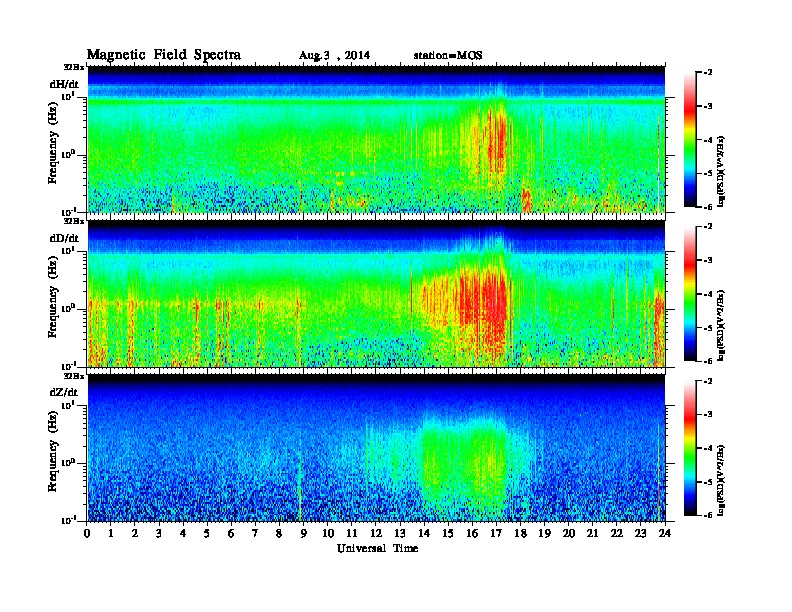Click the hour 17 tick label on the time axis
The image size is (792, 612).
tap(497, 533)
